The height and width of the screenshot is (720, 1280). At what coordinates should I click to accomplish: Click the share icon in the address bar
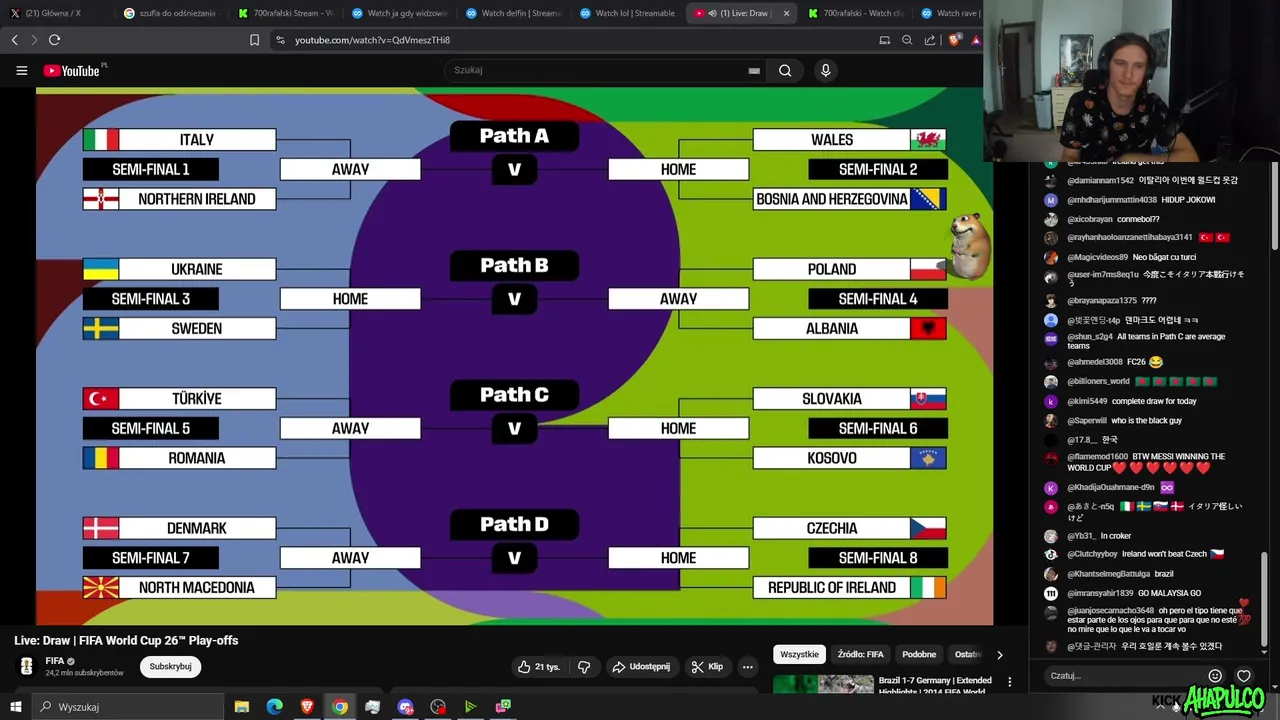click(x=930, y=40)
